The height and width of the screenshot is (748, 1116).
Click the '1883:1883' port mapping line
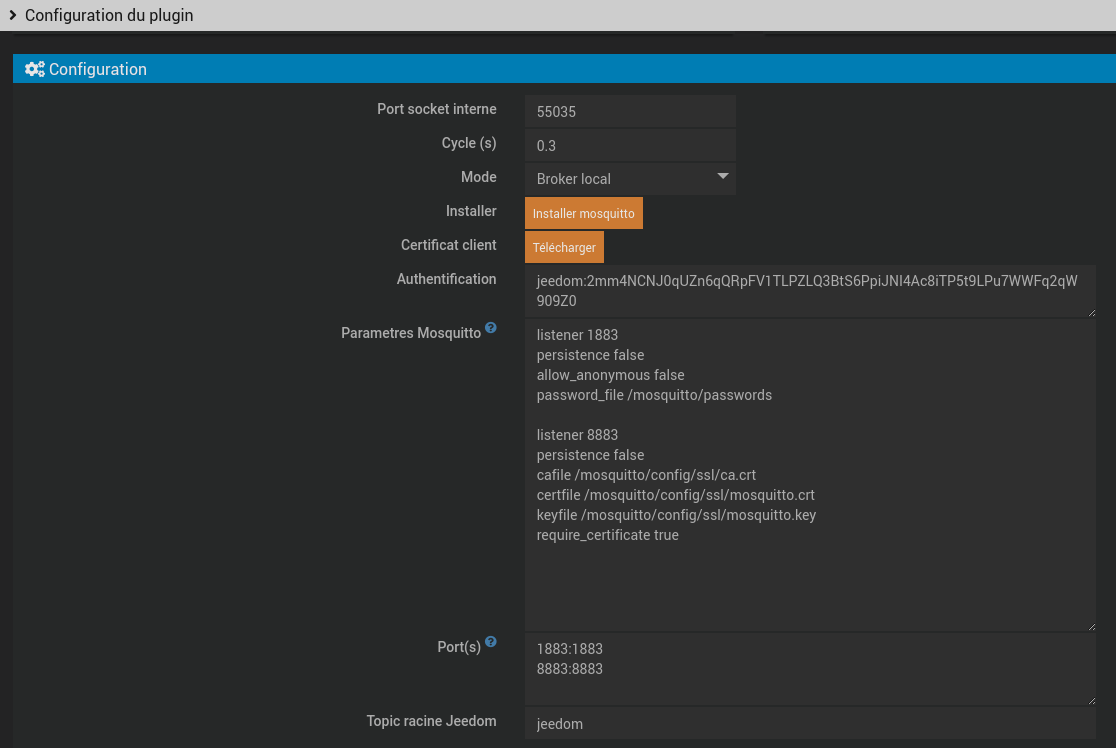click(x=569, y=649)
